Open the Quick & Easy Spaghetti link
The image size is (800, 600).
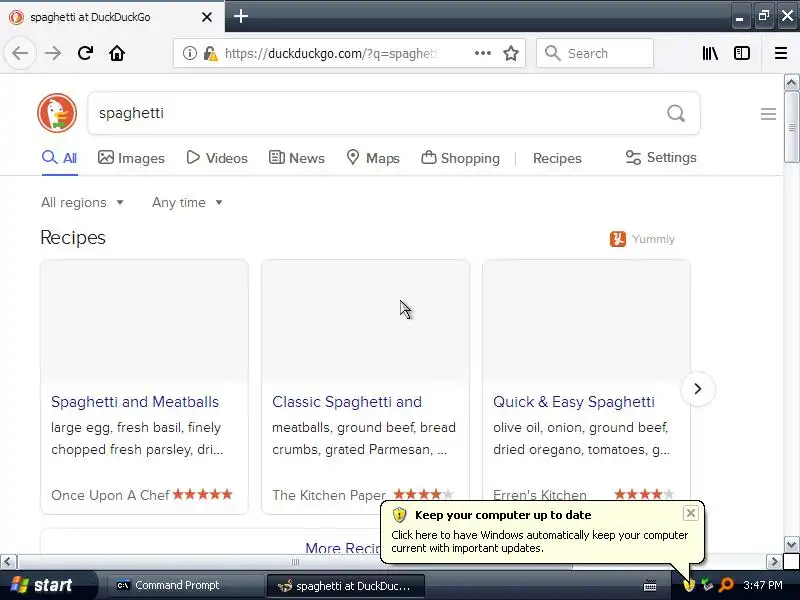(573, 402)
